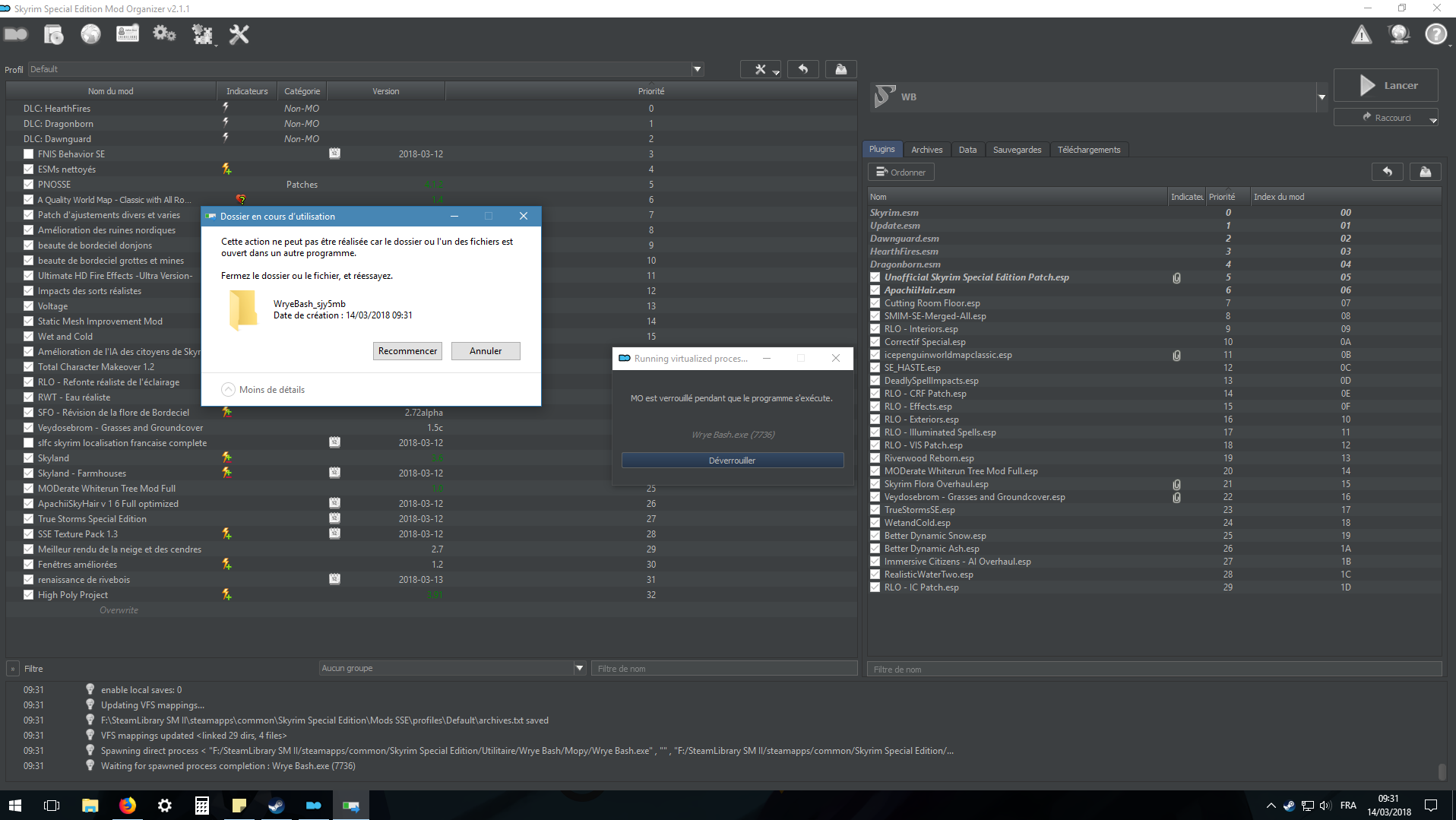
Task: Uncheck RLO - IC Patch.esp plugin
Action: click(x=875, y=587)
